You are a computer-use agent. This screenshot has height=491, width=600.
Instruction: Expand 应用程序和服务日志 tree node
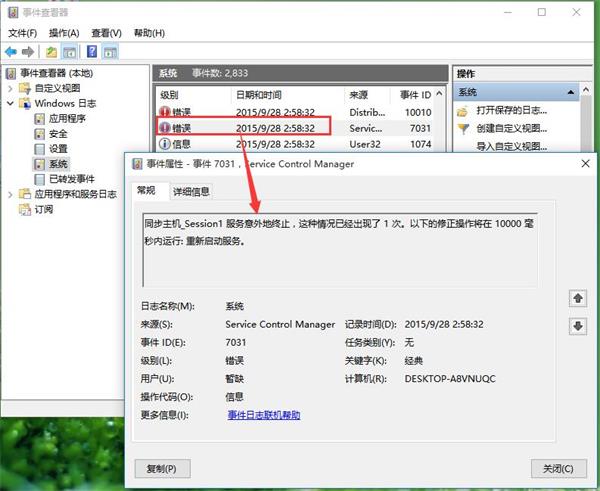[x=11, y=194]
